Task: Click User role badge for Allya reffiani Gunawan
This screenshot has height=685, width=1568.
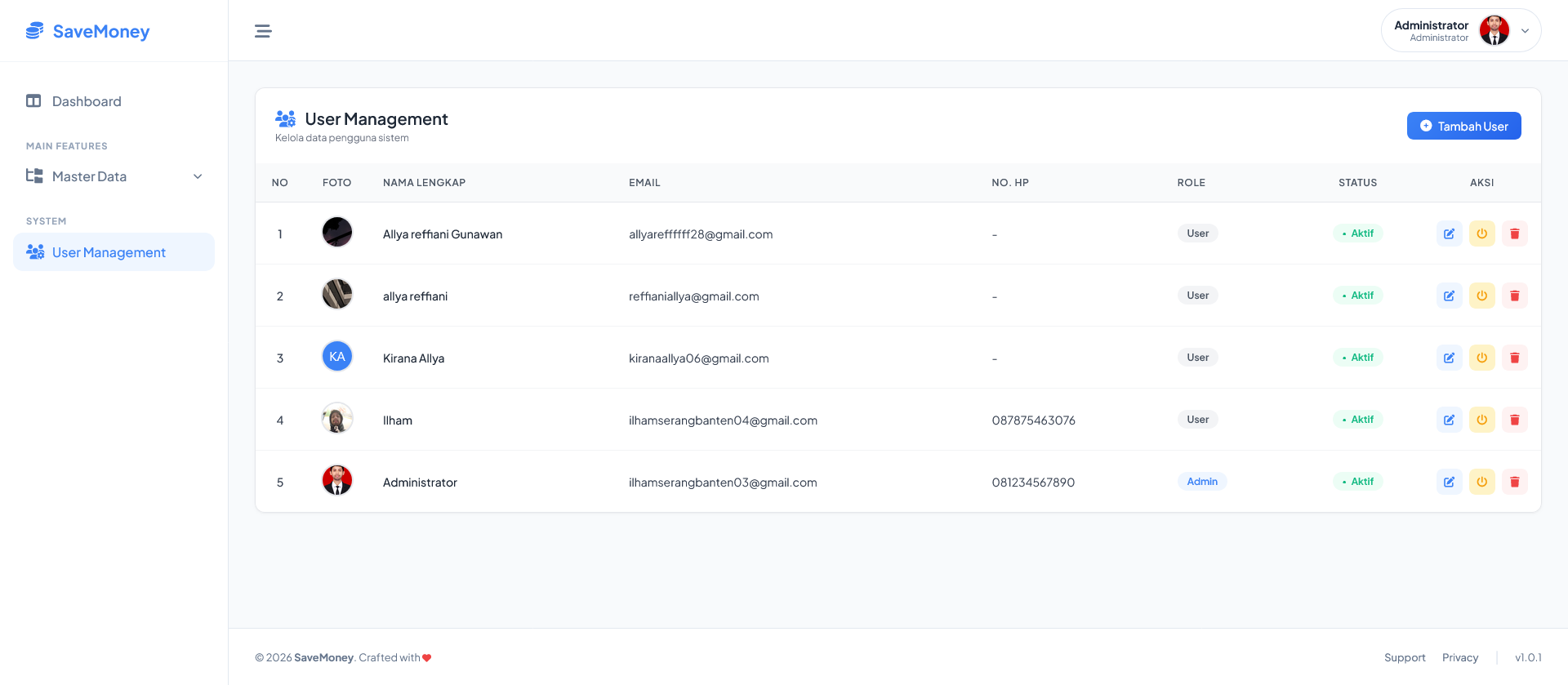Action: [x=1198, y=234]
